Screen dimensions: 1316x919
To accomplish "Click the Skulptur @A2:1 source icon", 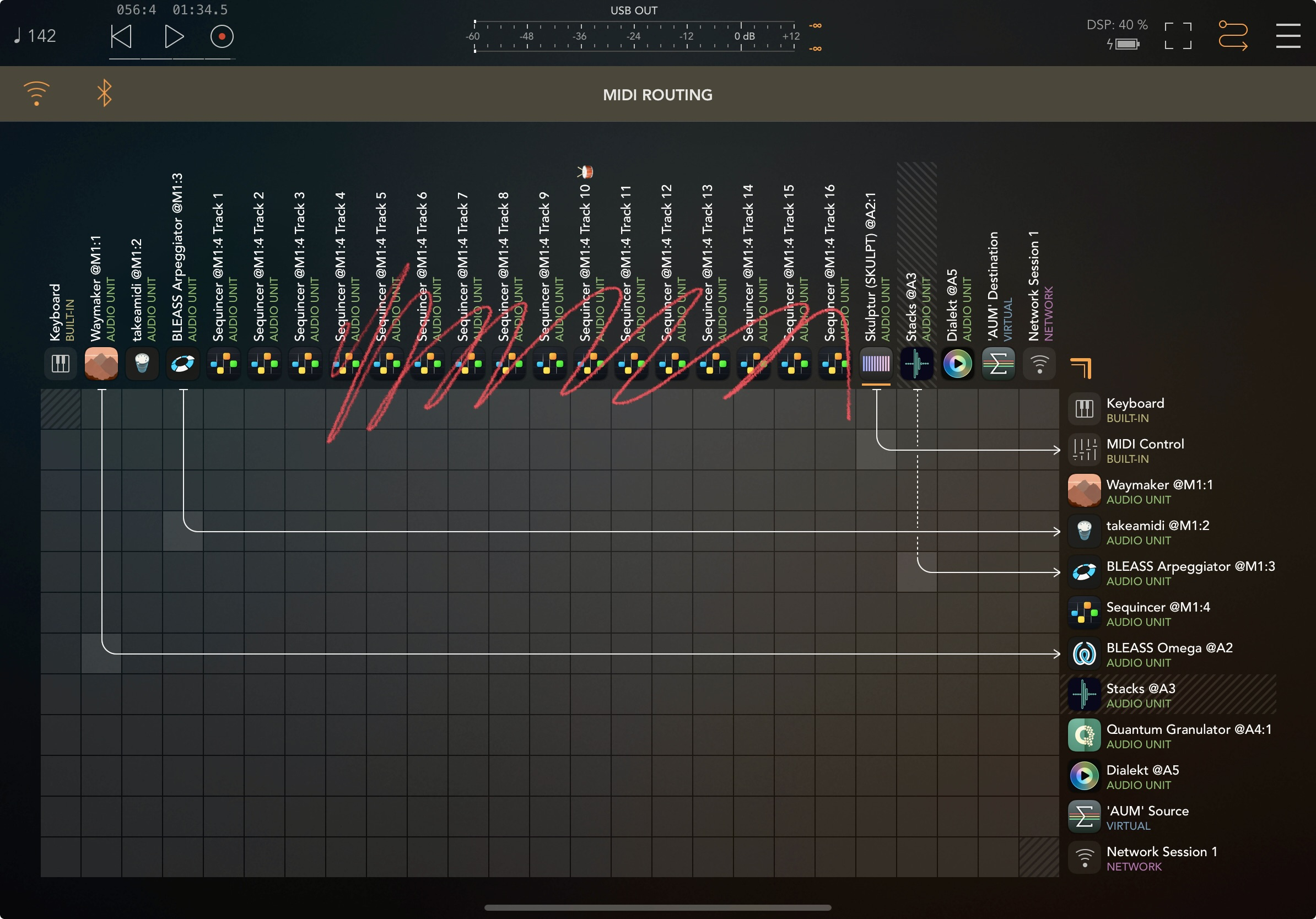I will coord(876,363).
